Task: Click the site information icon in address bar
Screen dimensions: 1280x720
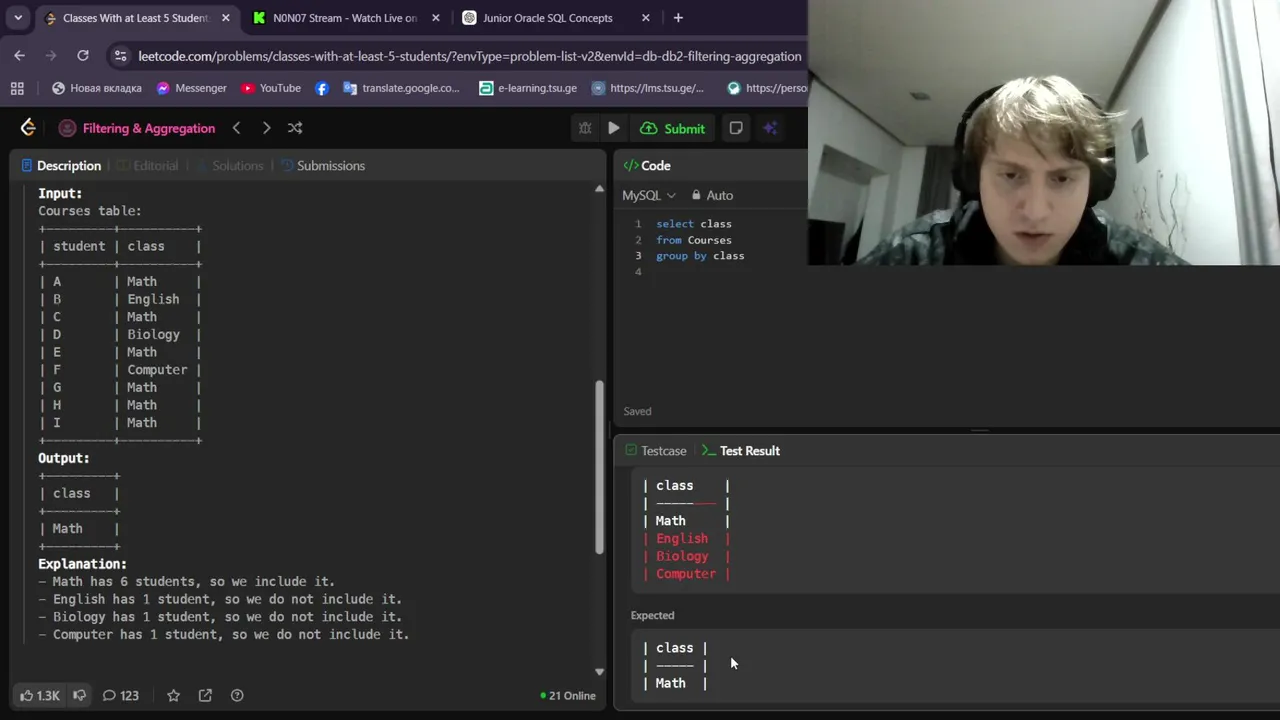Action: click(x=120, y=56)
